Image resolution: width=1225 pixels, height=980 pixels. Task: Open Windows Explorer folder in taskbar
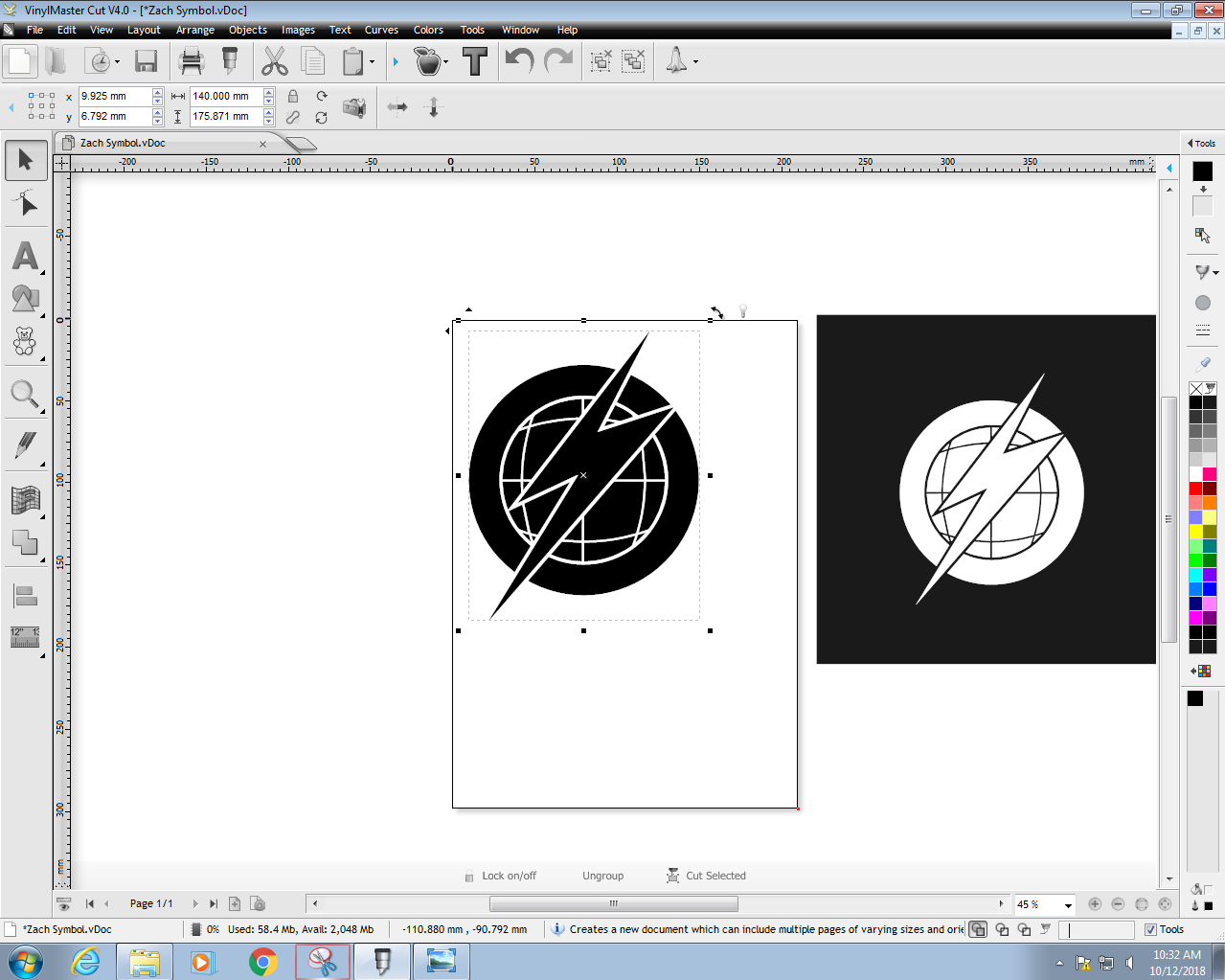145,962
